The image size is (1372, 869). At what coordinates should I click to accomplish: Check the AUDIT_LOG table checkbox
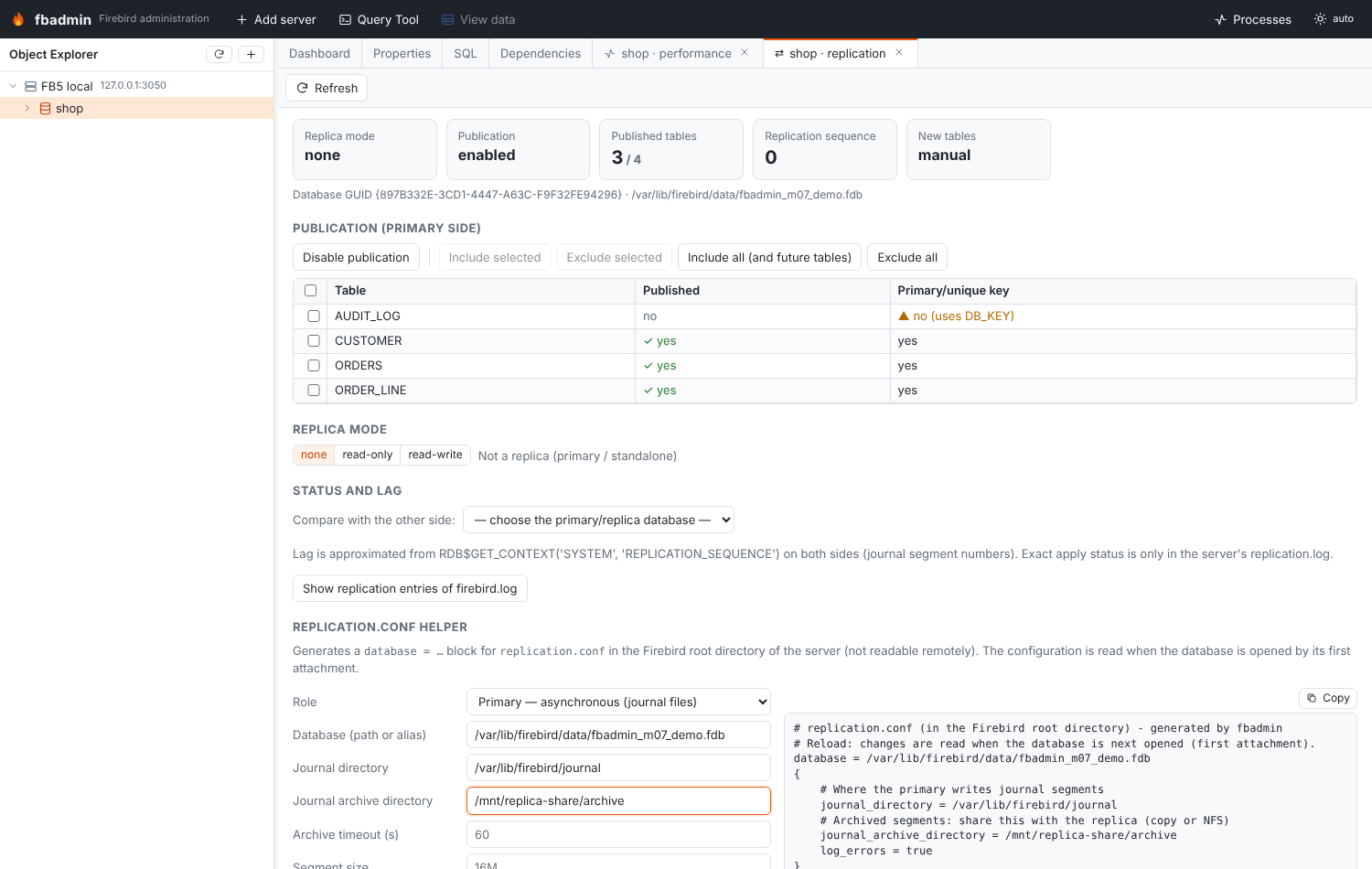pyautogui.click(x=314, y=316)
